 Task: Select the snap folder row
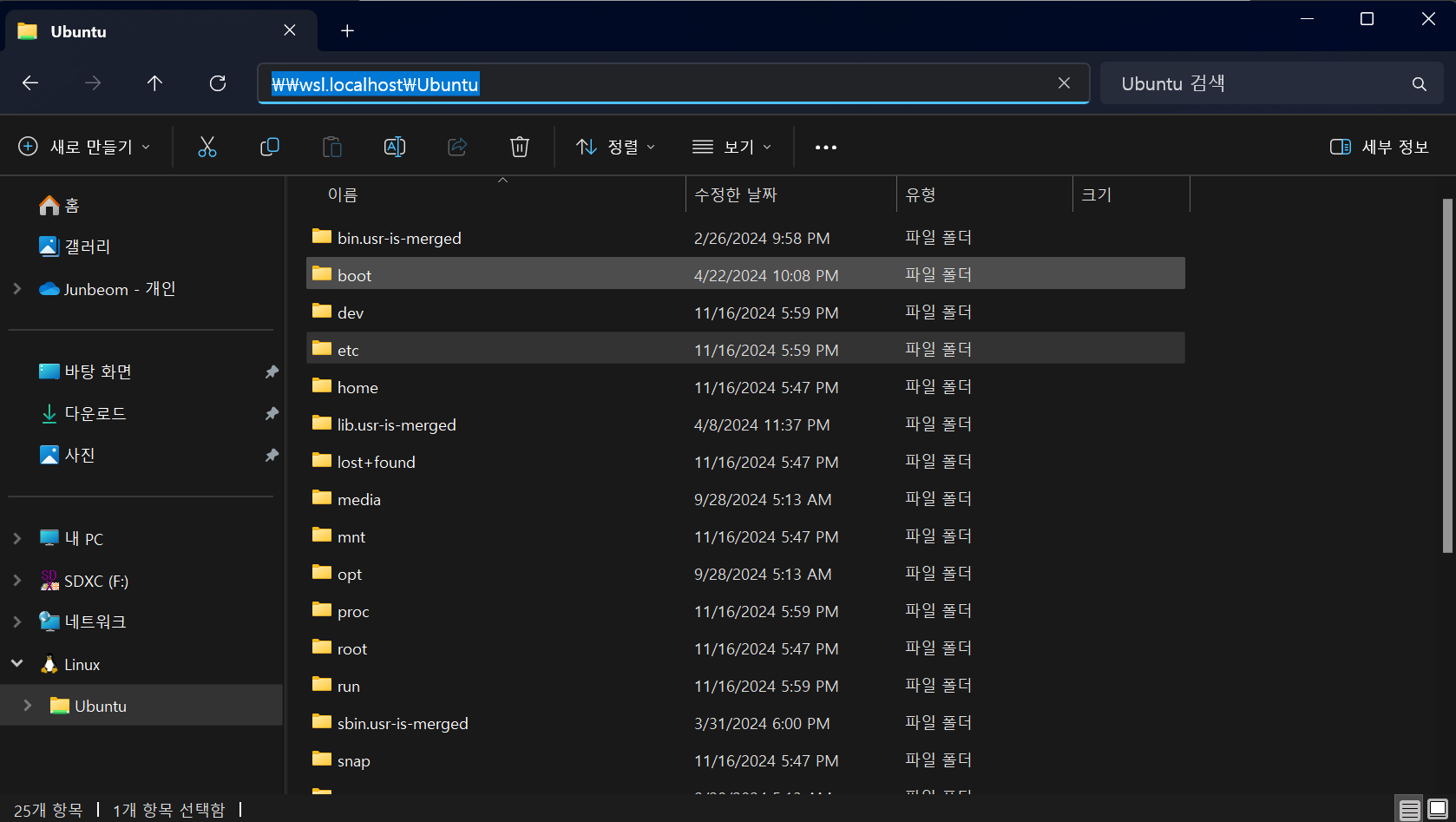pos(745,760)
